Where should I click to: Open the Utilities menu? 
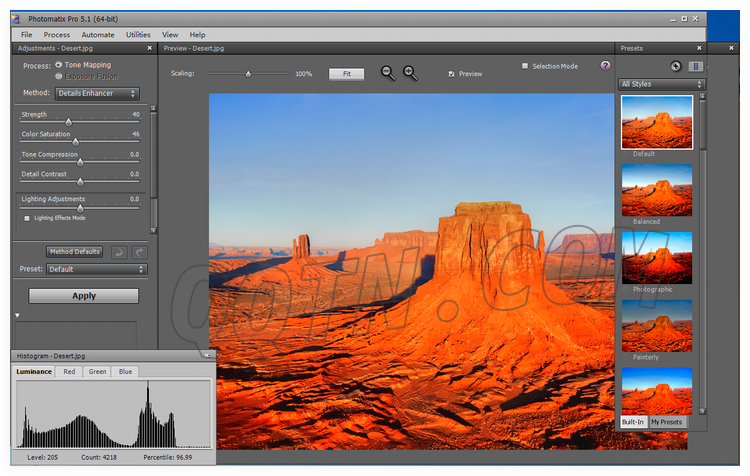(x=138, y=35)
